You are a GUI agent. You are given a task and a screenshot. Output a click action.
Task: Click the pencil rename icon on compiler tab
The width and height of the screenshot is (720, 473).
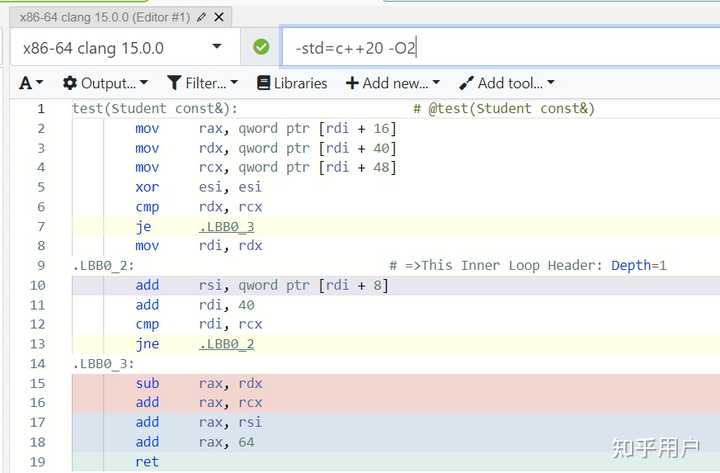click(x=202, y=17)
